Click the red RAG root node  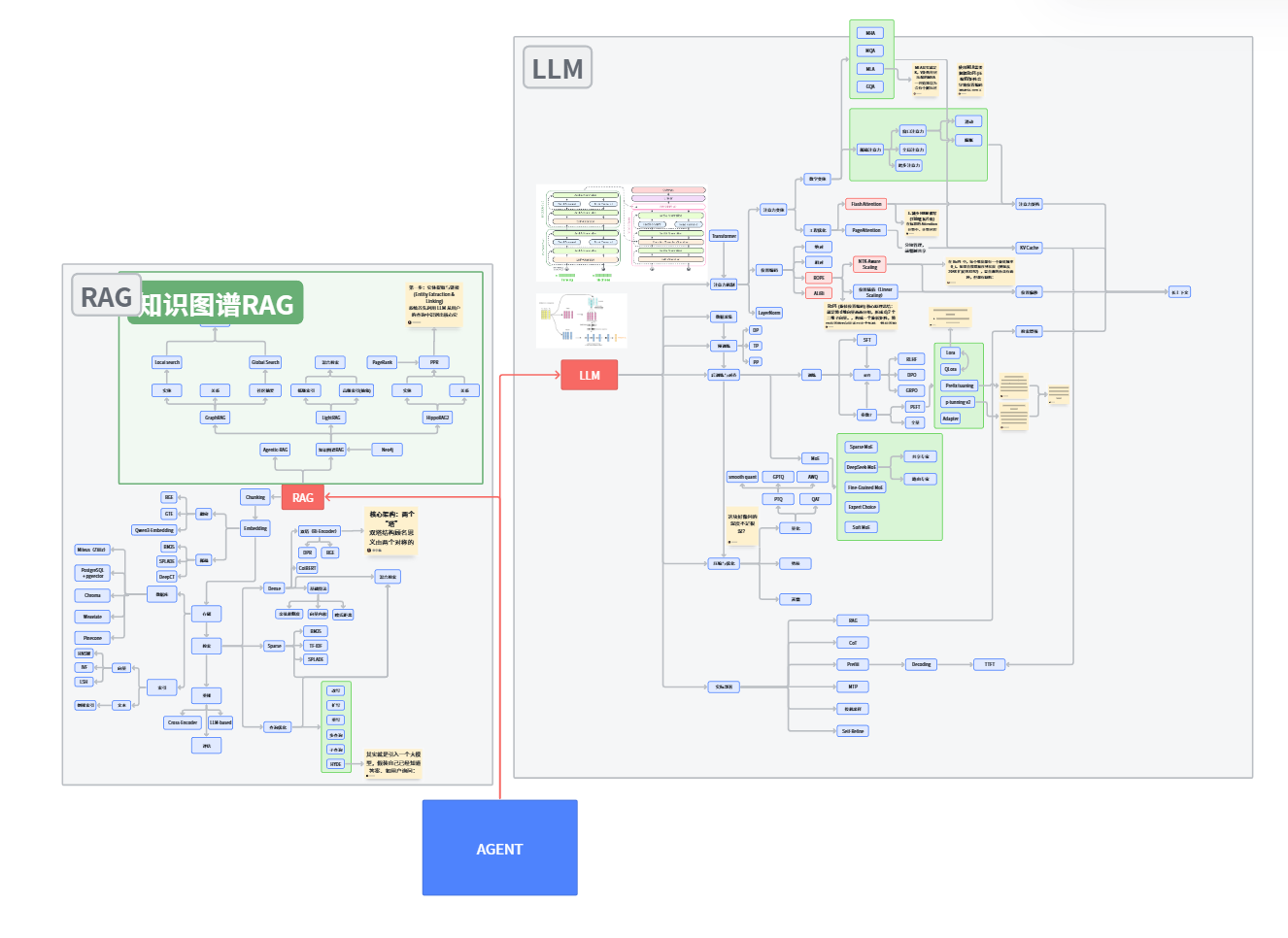303,497
